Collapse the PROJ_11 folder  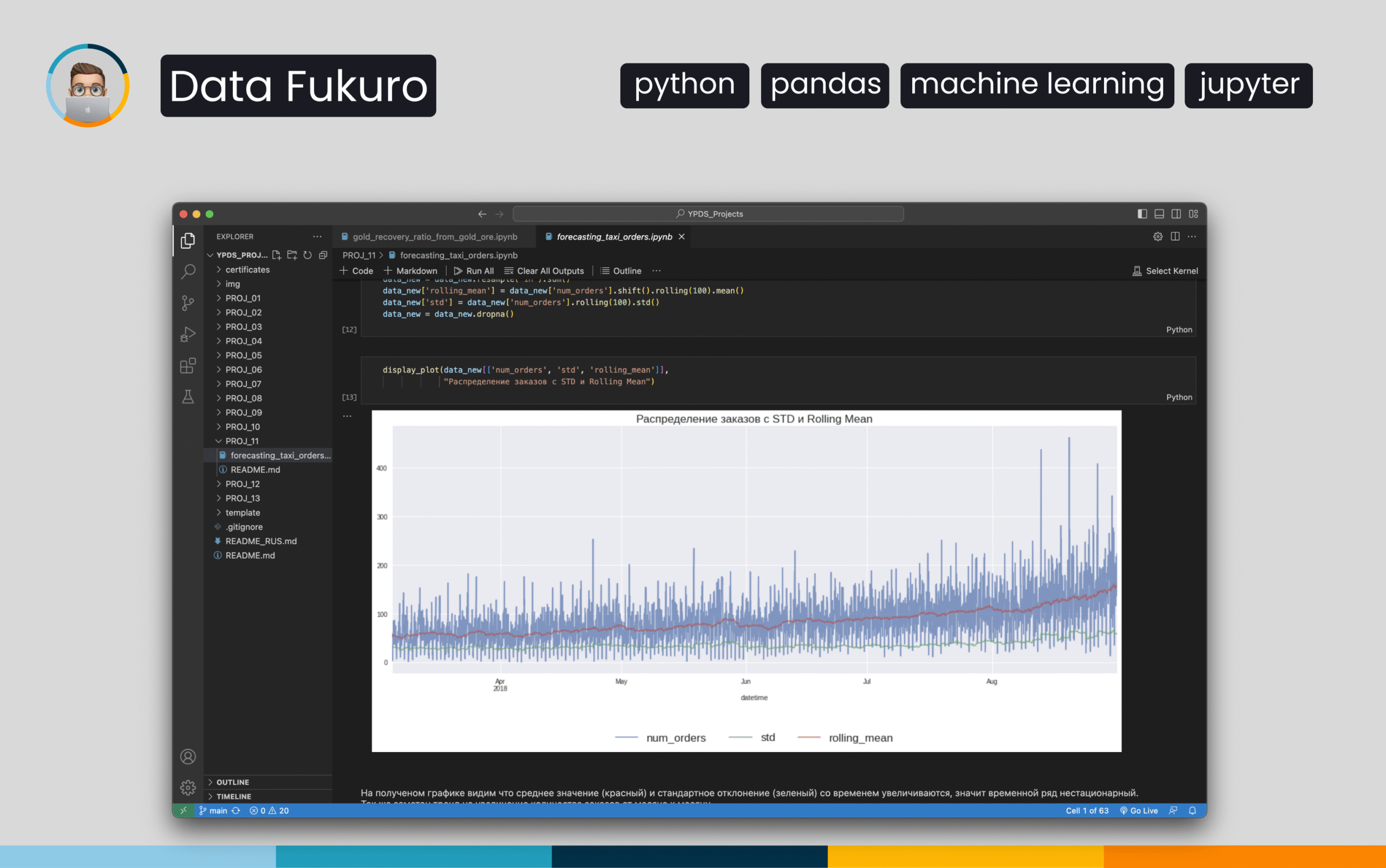(x=241, y=441)
